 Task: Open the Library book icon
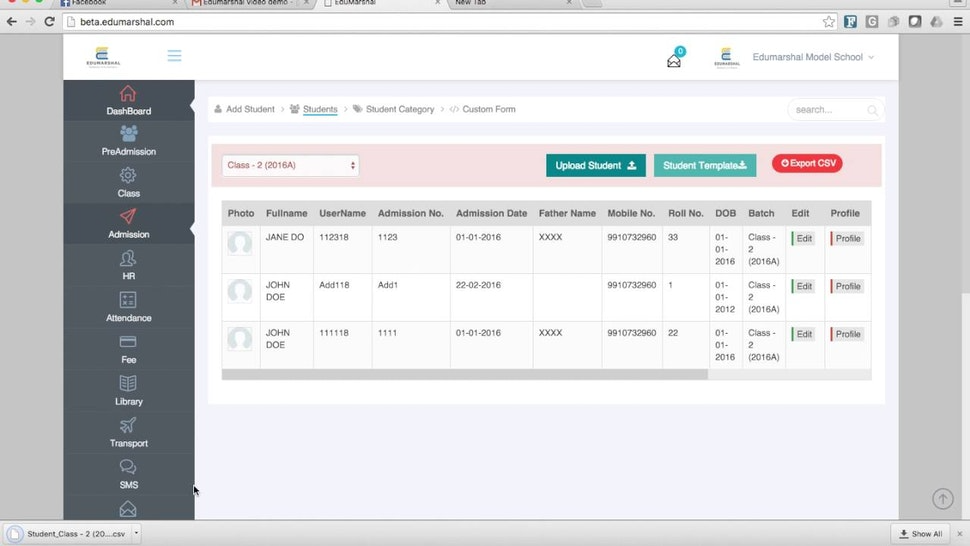click(x=128, y=383)
